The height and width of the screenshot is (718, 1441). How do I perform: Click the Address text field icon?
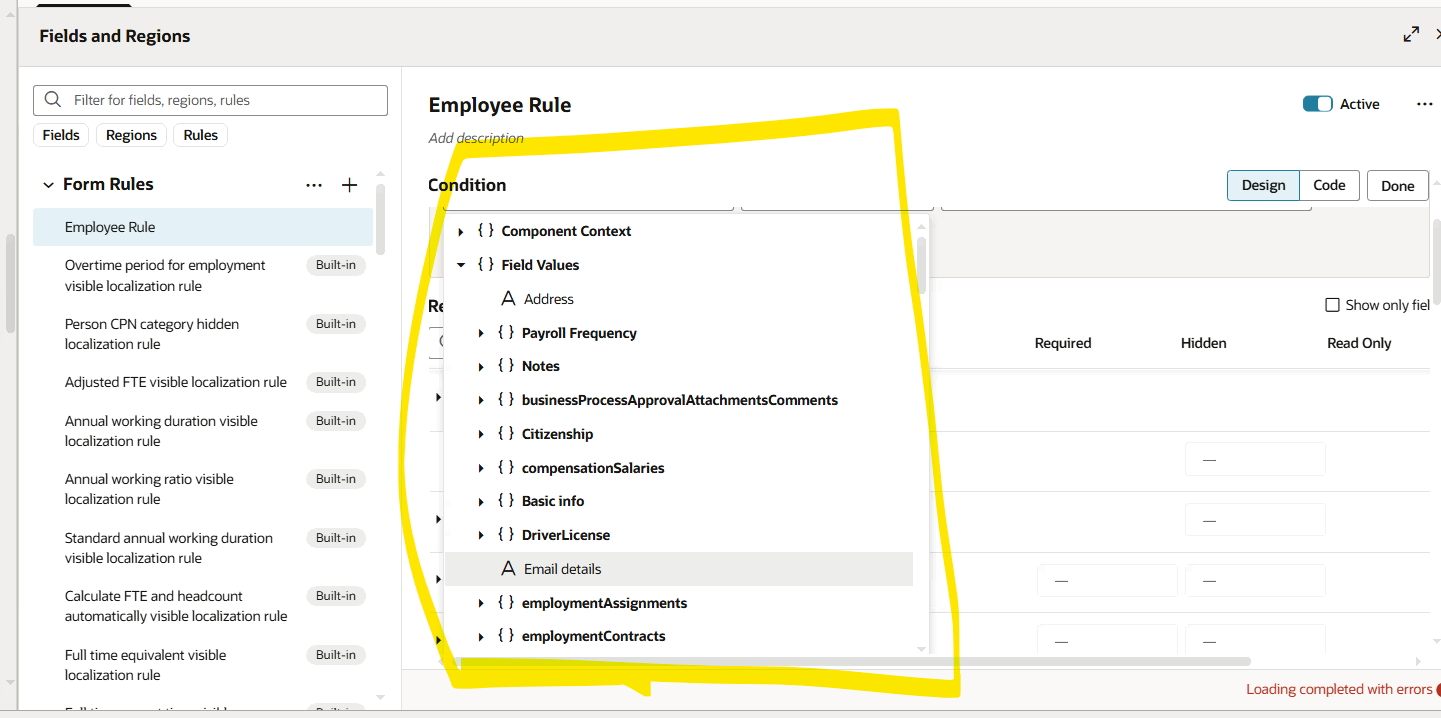point(508,299)
